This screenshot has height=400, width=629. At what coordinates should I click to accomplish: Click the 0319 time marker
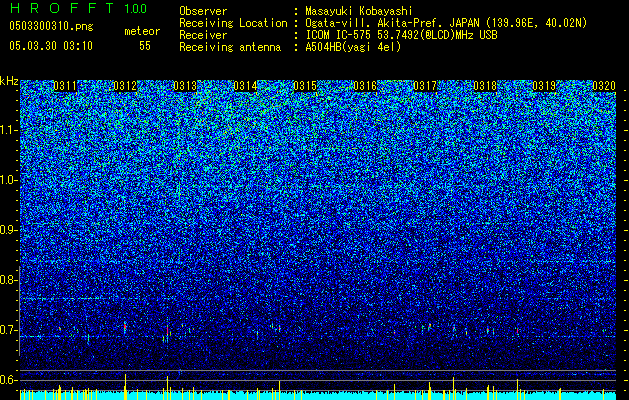(x=544, y=86)
